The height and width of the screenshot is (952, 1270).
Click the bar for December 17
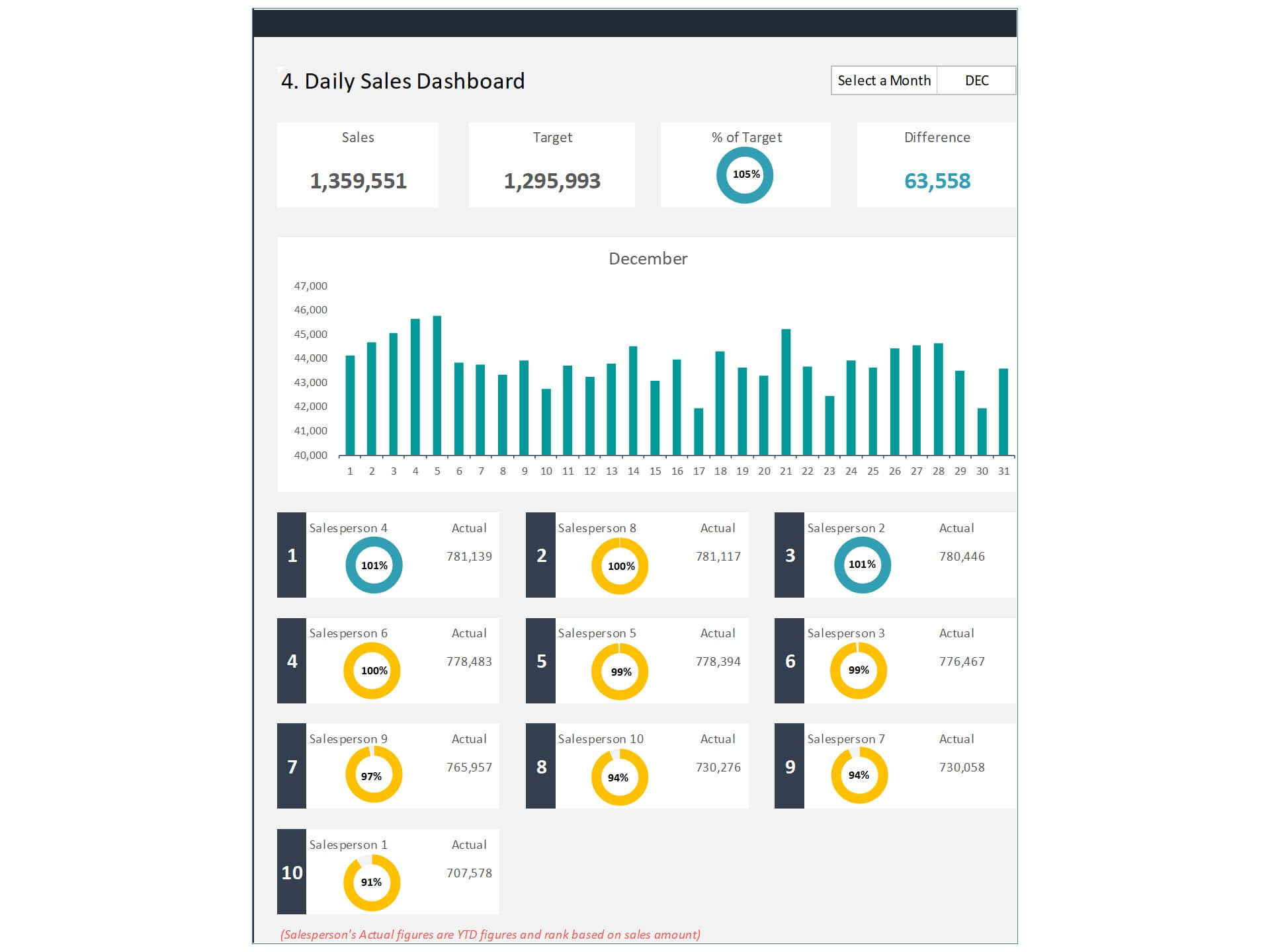[698, 430]
